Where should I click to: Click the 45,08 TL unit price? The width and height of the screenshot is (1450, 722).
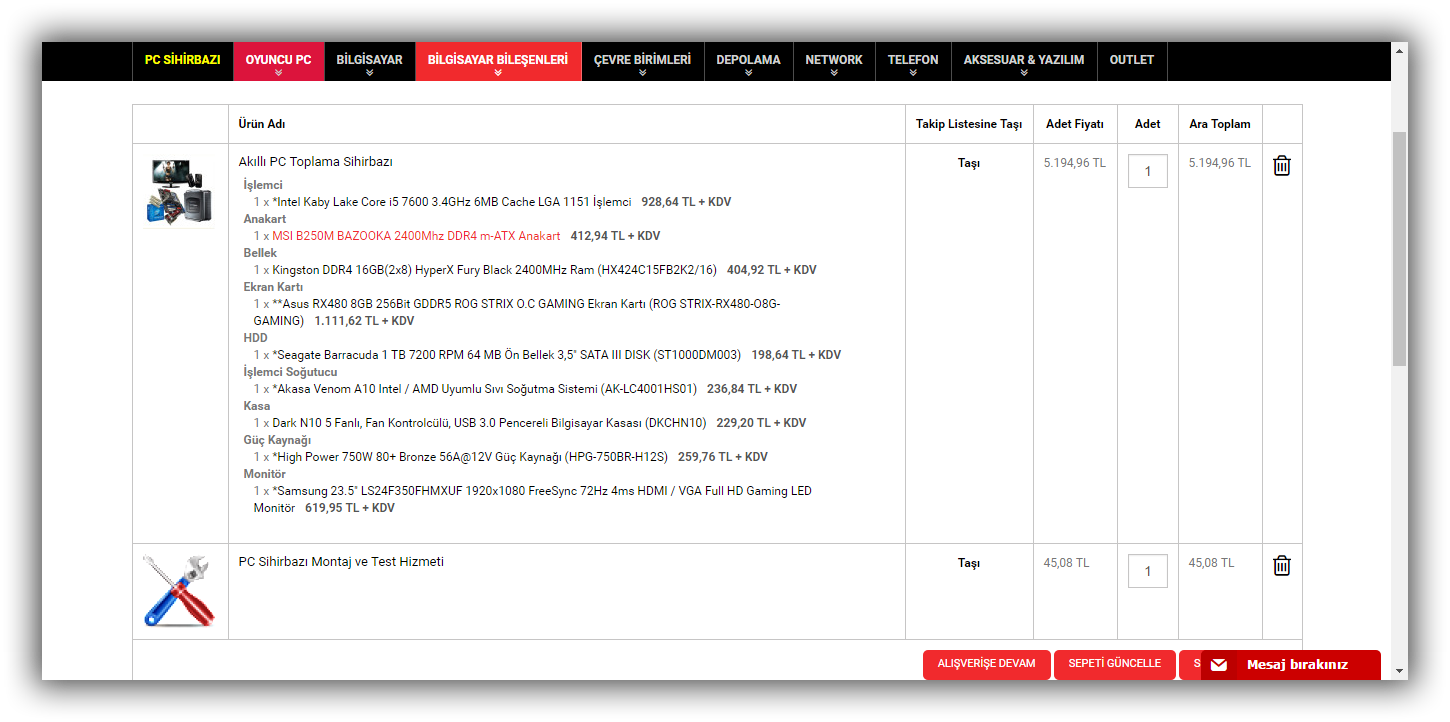(1067, 563)
